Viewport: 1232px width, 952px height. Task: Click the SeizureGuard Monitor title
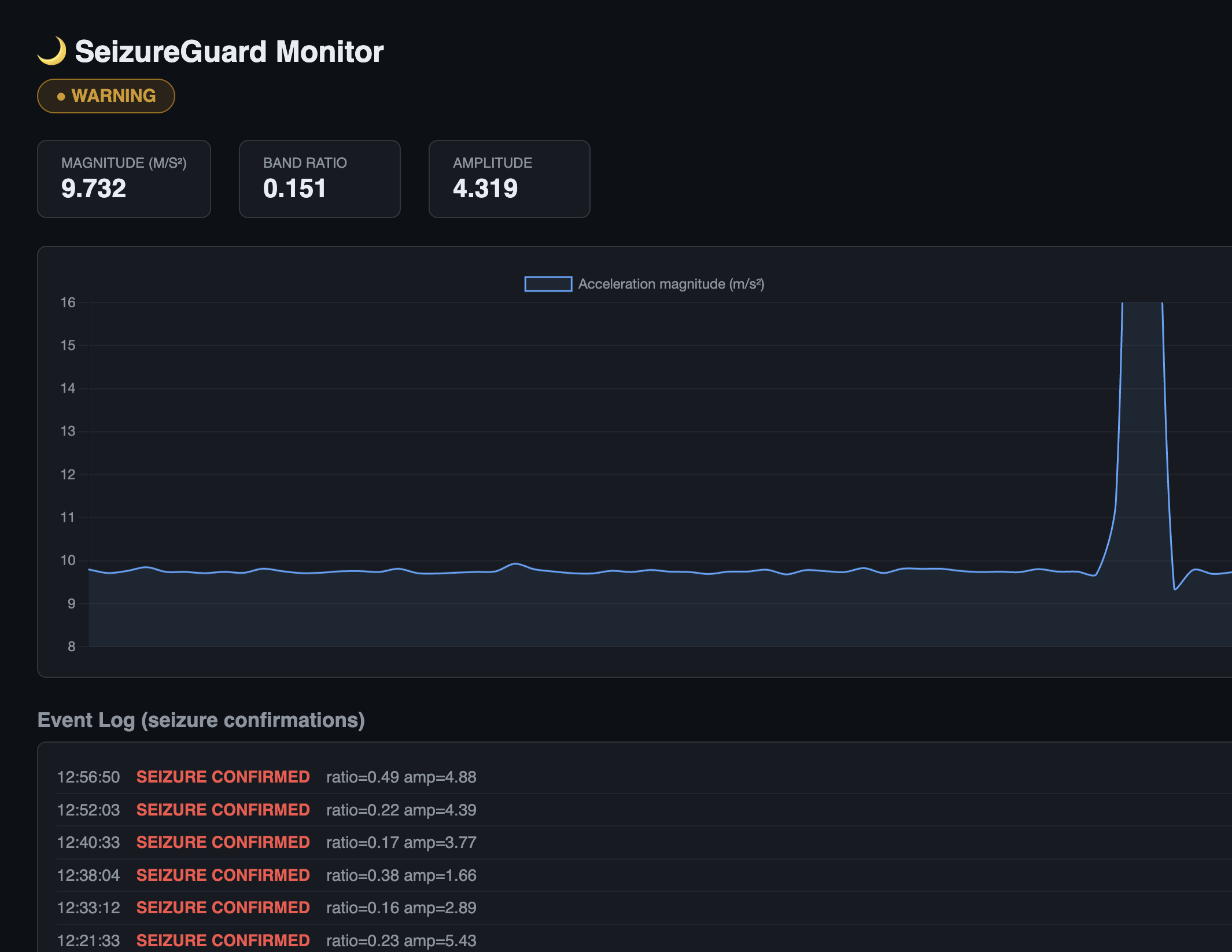[x=229, y=51]
